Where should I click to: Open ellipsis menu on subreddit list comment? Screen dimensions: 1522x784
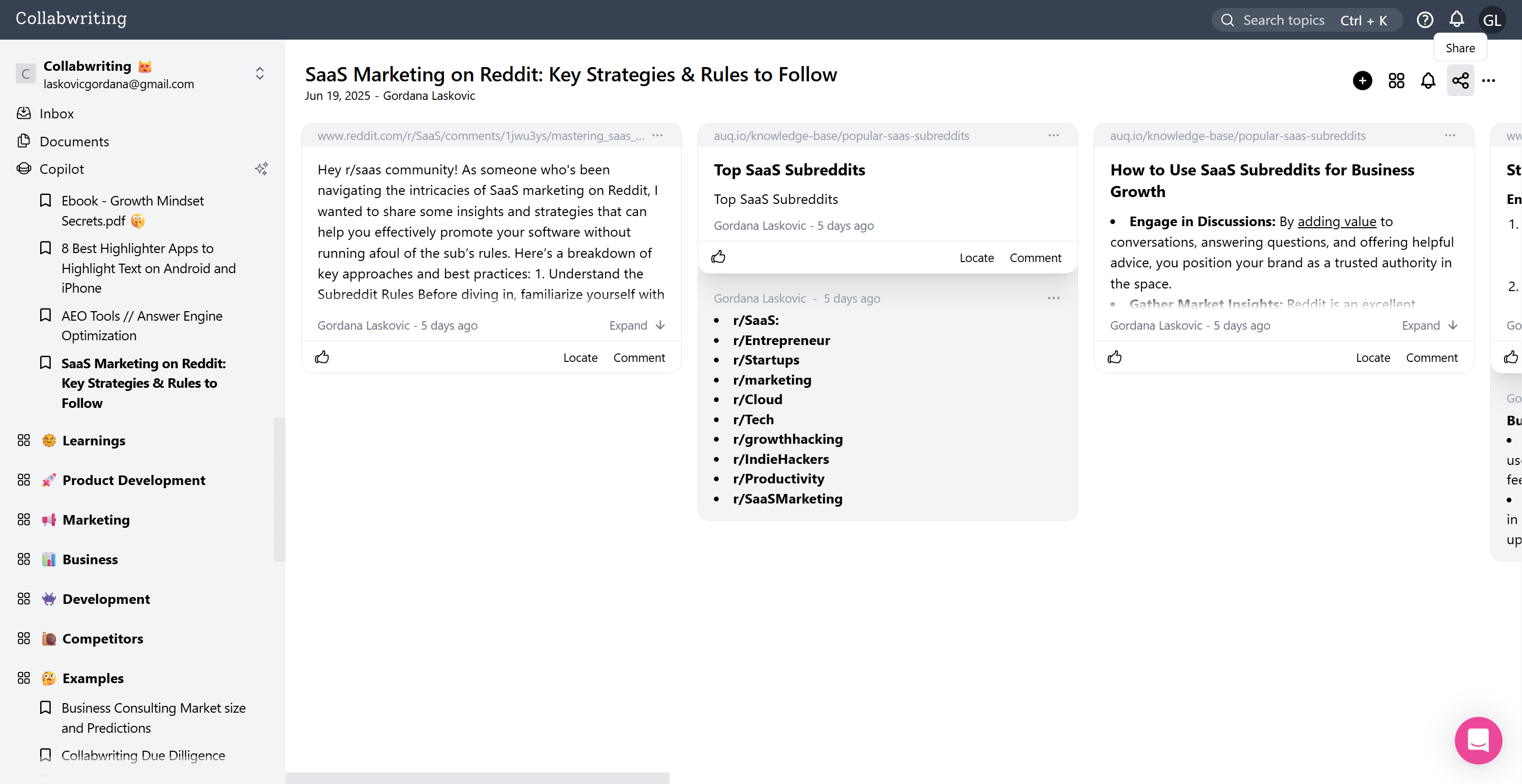click(x=1053, y=298)
